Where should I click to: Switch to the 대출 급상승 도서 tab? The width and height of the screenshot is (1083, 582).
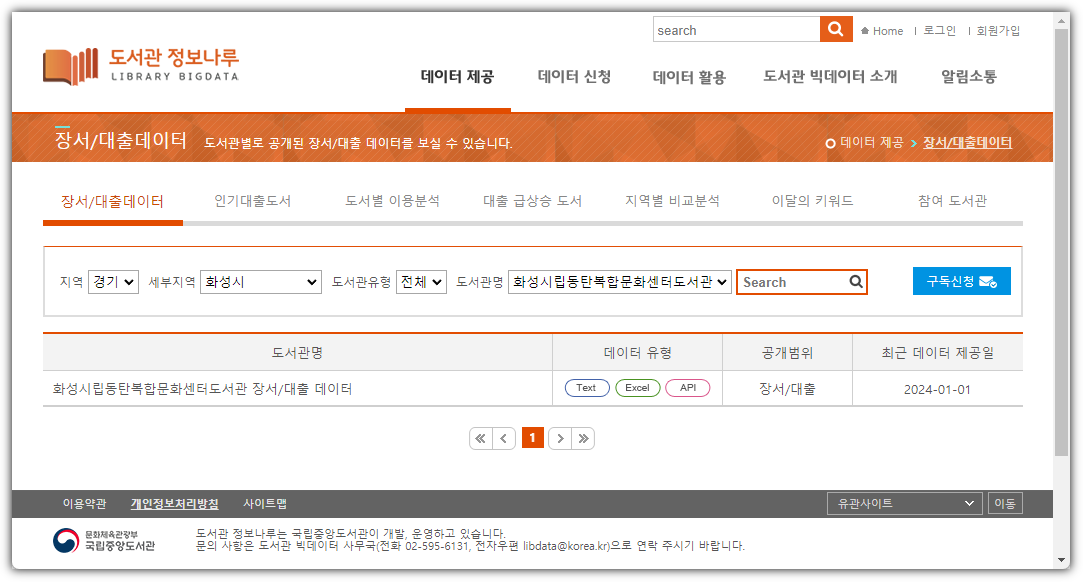click(533, 201)
